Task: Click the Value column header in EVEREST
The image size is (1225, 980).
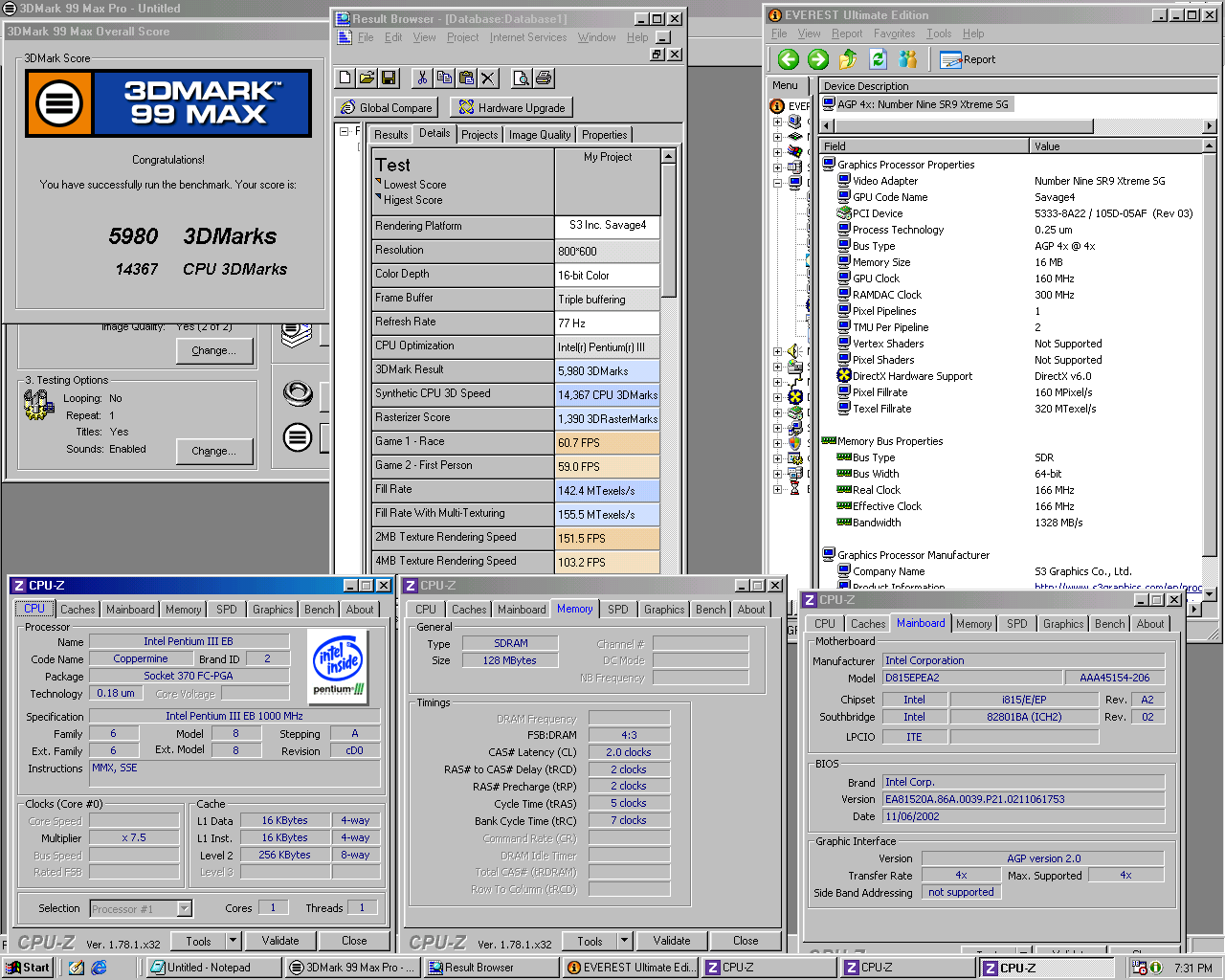Action: click(x=1116, y=146)
